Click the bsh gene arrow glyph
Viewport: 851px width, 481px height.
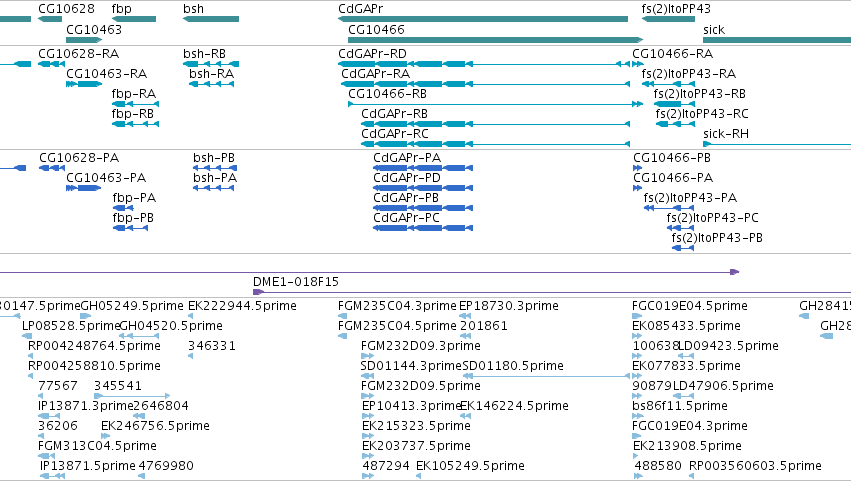[211, 19]
